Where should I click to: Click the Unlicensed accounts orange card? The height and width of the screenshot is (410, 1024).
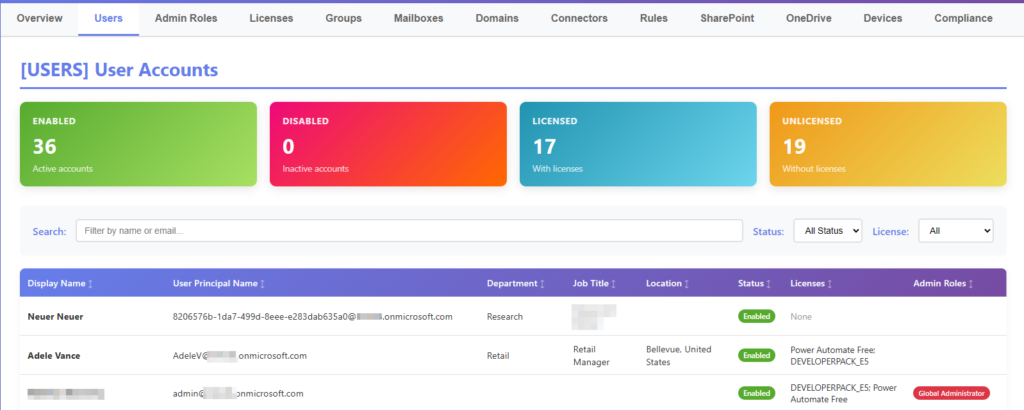click(887, 144)
